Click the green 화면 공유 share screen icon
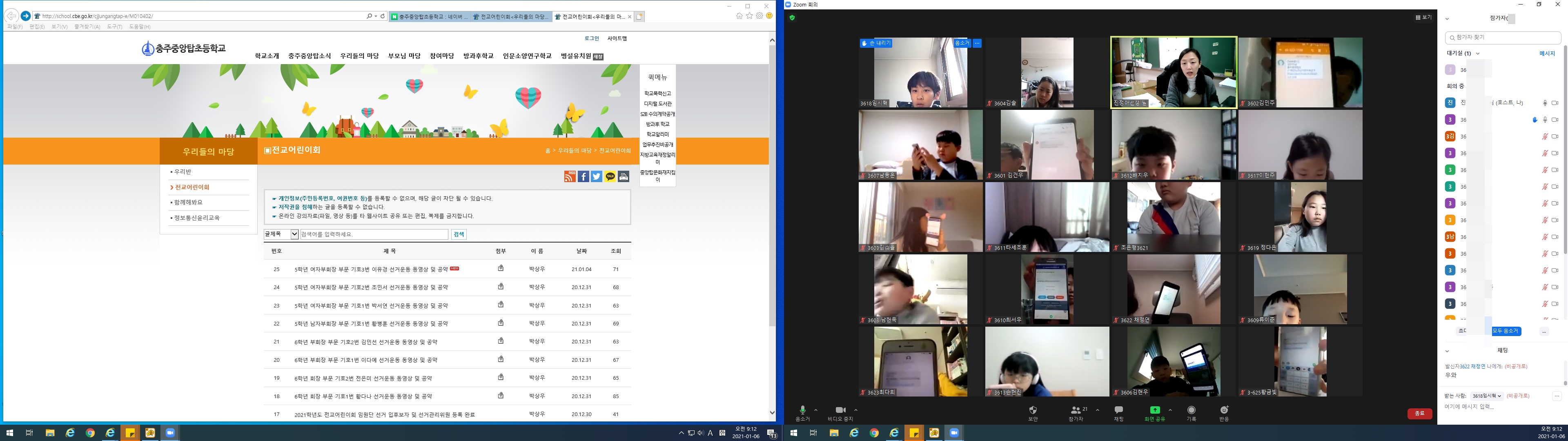Viewport: 1568px width, 441px height. pos(1155,410)
